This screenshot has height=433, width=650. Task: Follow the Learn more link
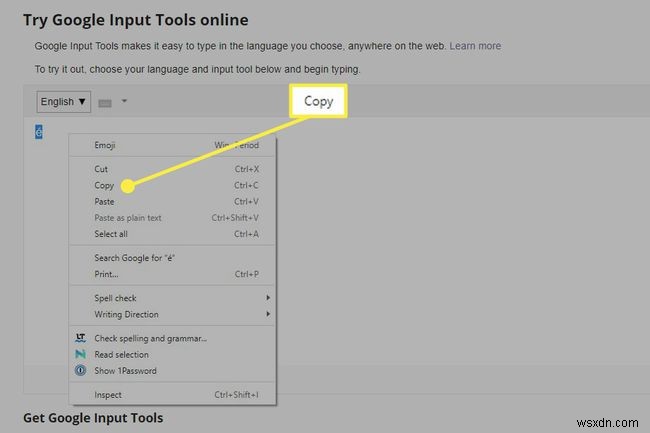[475, 46]
